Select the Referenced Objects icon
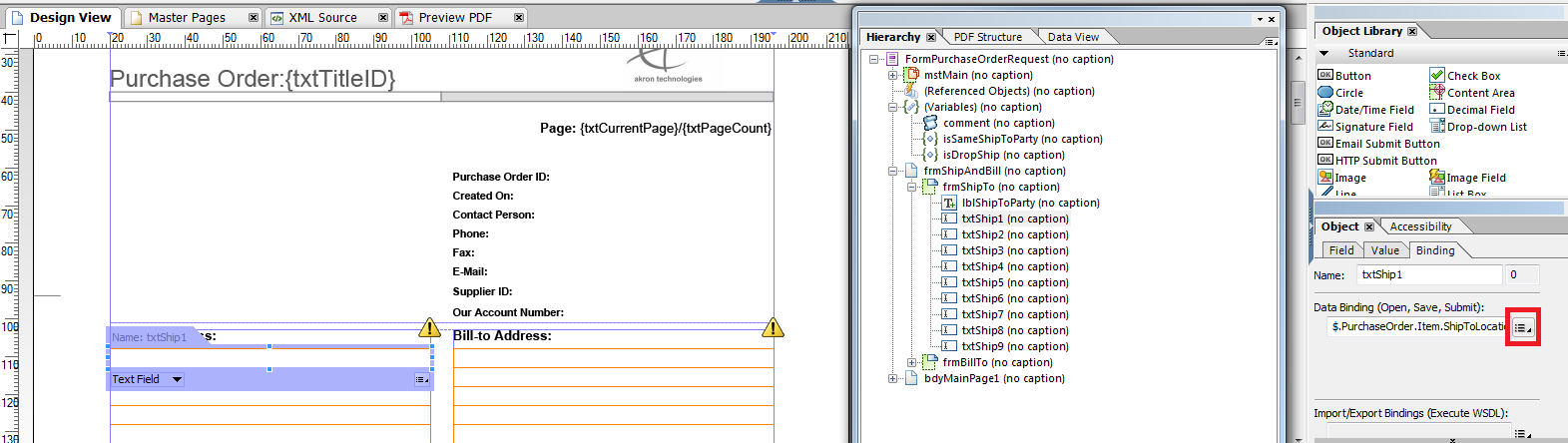The width and height of the screenshot is (1568, 443). [x=911, y=91]
